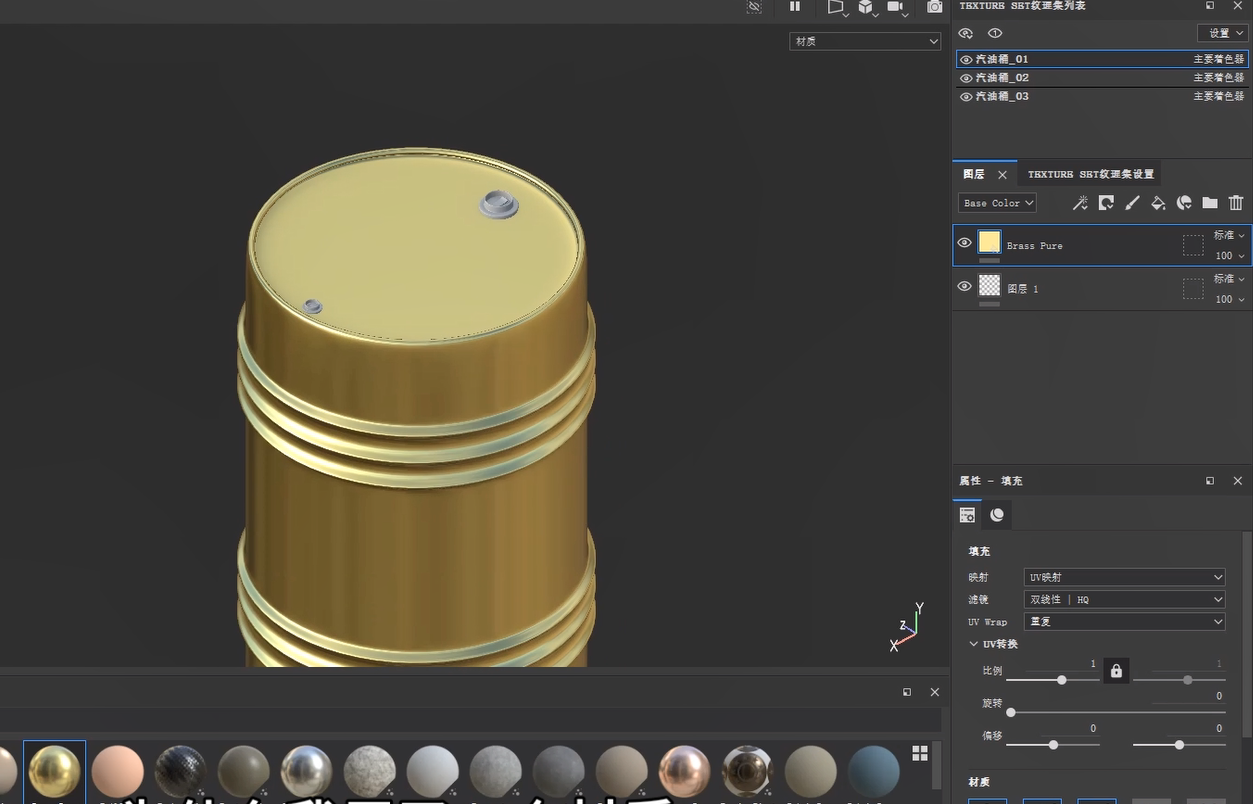1253x804 pixels.
Task: Delete the selected layer with trash icon
Action: point(1236,203)
